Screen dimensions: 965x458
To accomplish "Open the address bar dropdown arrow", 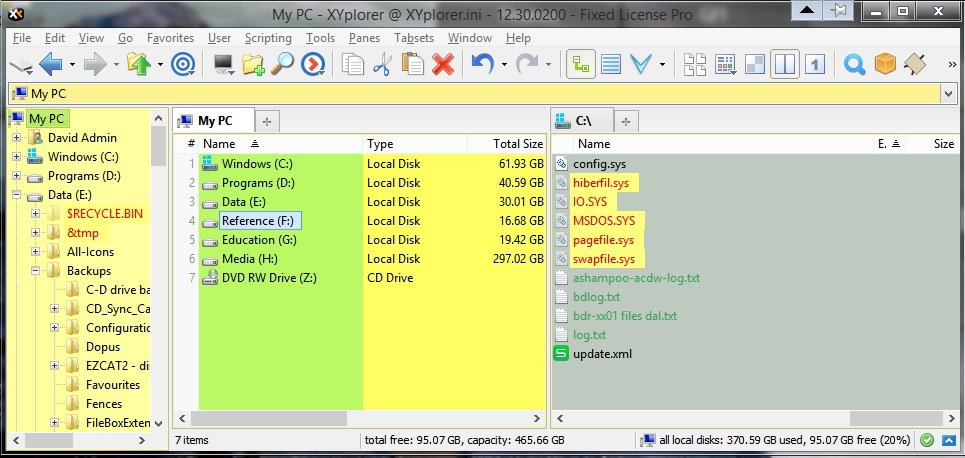I will click(x=948, y=93).
